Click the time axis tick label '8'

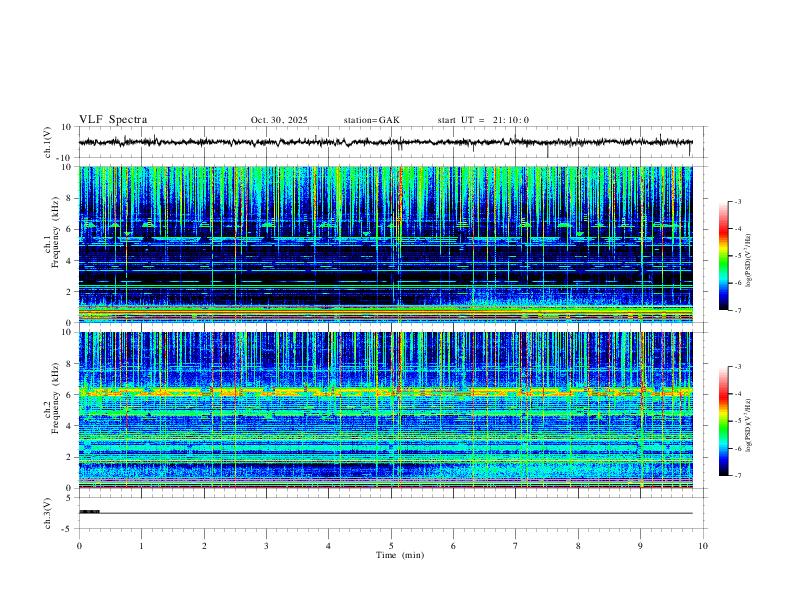pyautogui.click(x=578, y=546)
